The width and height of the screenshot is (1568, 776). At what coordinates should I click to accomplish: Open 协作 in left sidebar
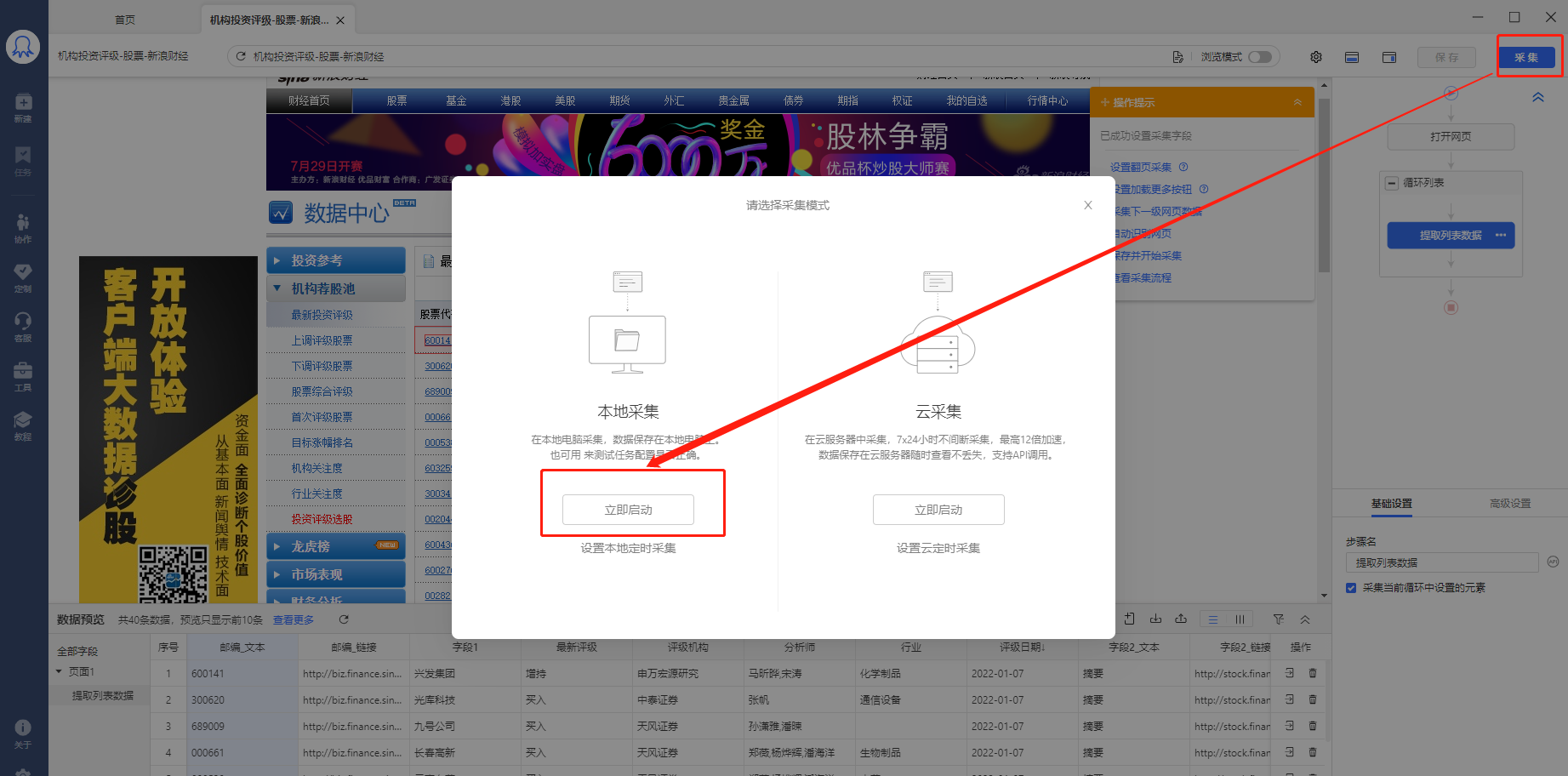pyautogui.click(x=23, y=228)
